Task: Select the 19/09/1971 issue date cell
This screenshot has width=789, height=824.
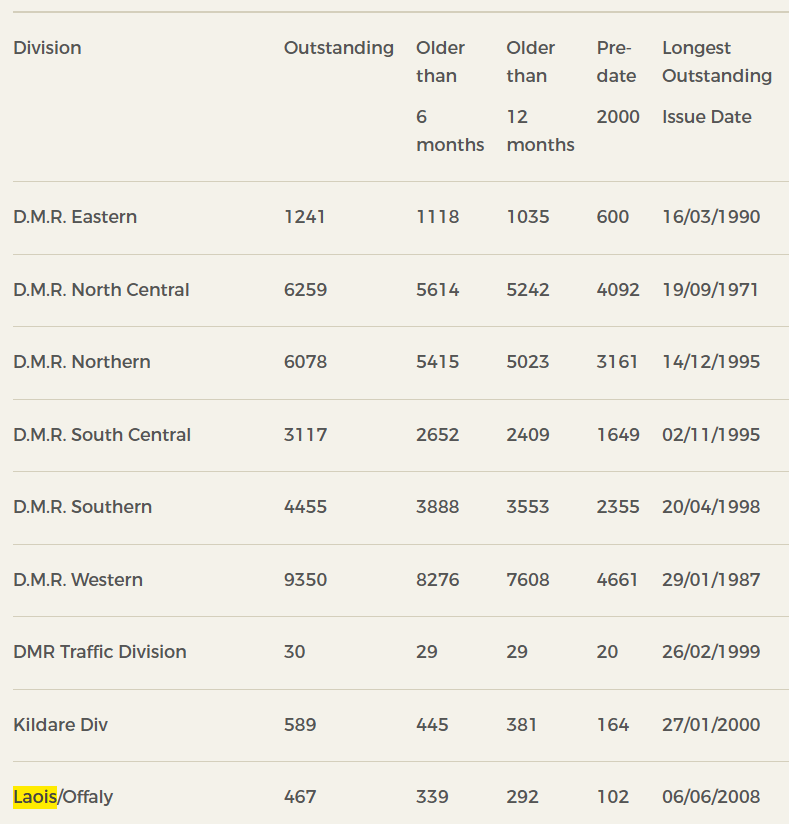Action: point(710,290)
